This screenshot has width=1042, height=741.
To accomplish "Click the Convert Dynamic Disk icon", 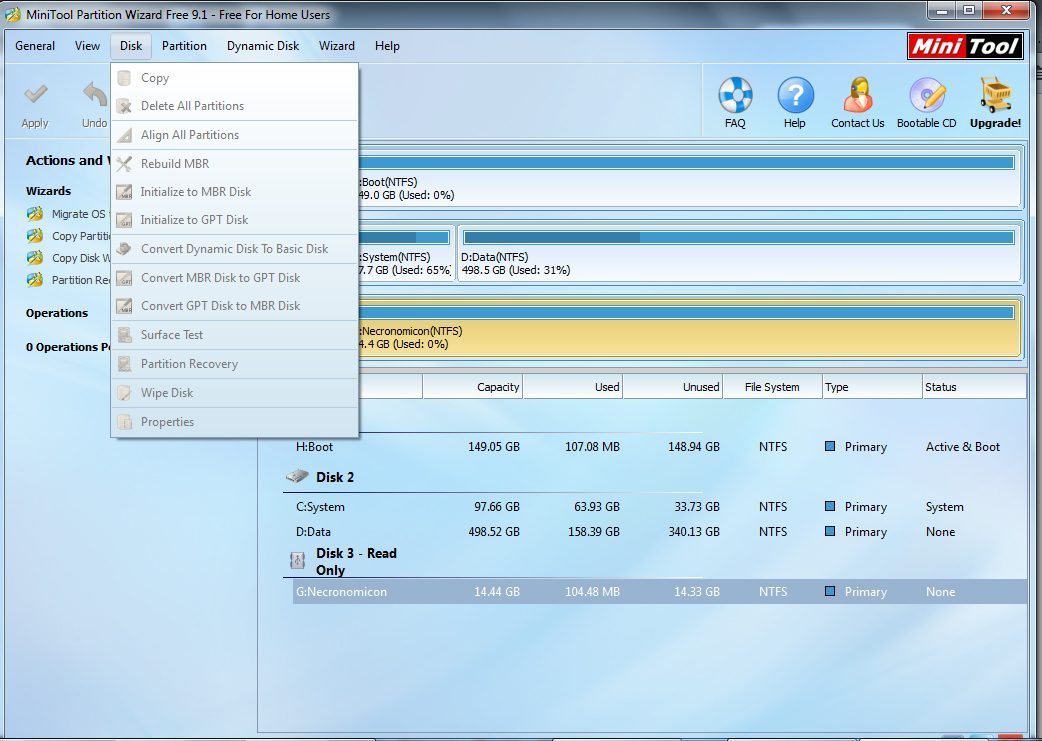I will 124,249.
